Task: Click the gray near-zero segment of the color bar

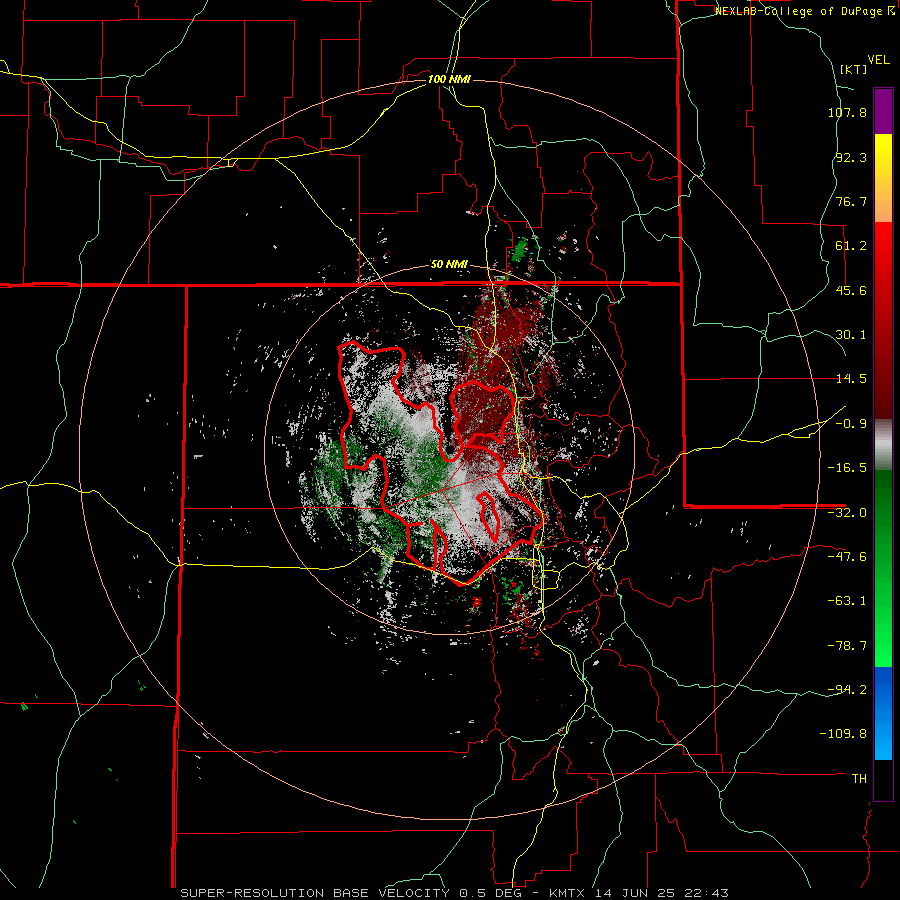Action: pos(883,445)
